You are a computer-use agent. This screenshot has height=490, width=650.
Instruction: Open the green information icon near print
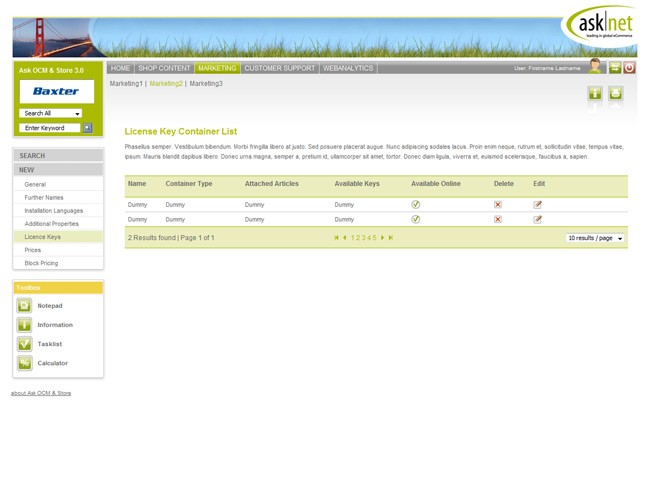tap(595, 93)
